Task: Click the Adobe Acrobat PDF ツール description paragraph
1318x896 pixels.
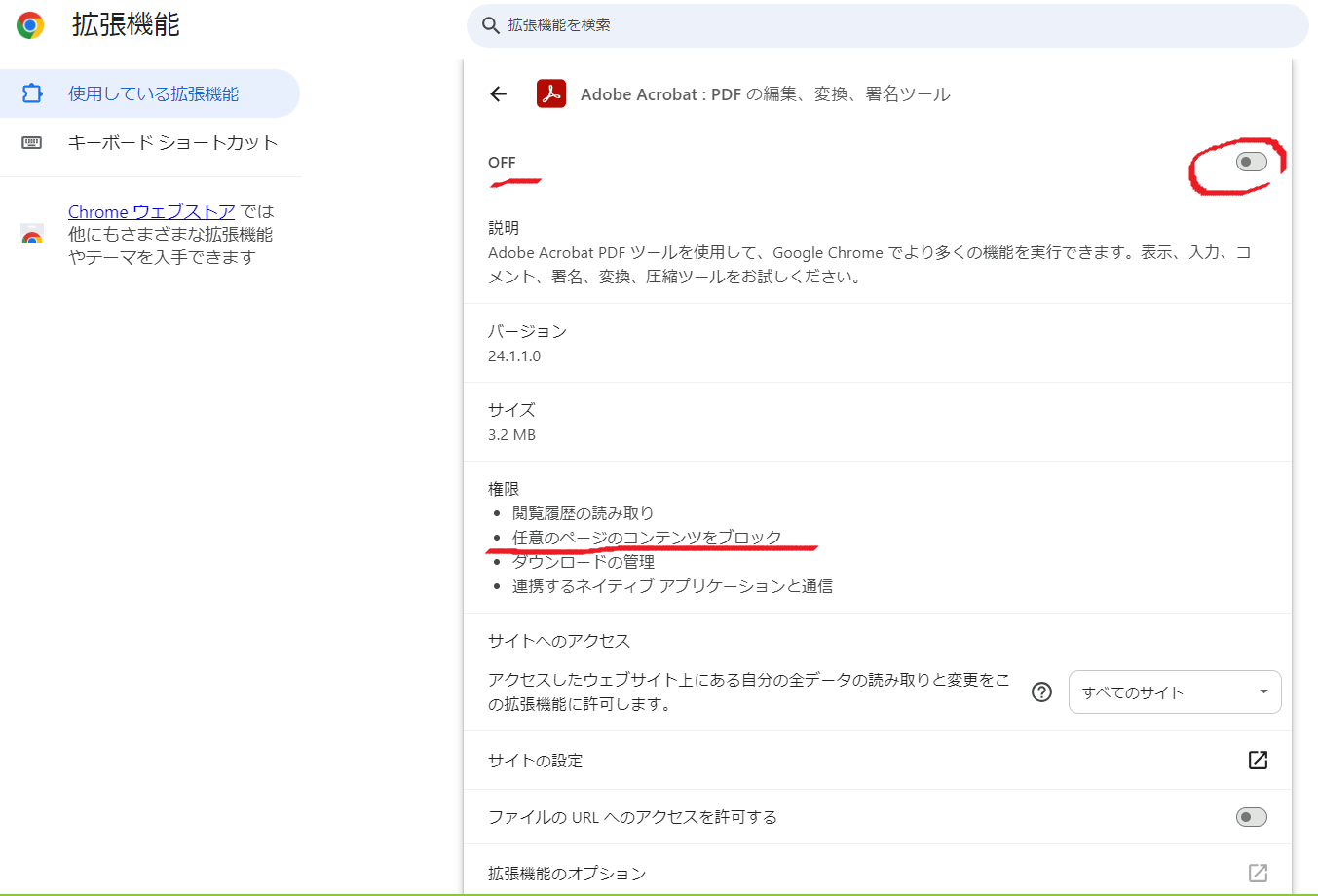Action: [870, 264]
